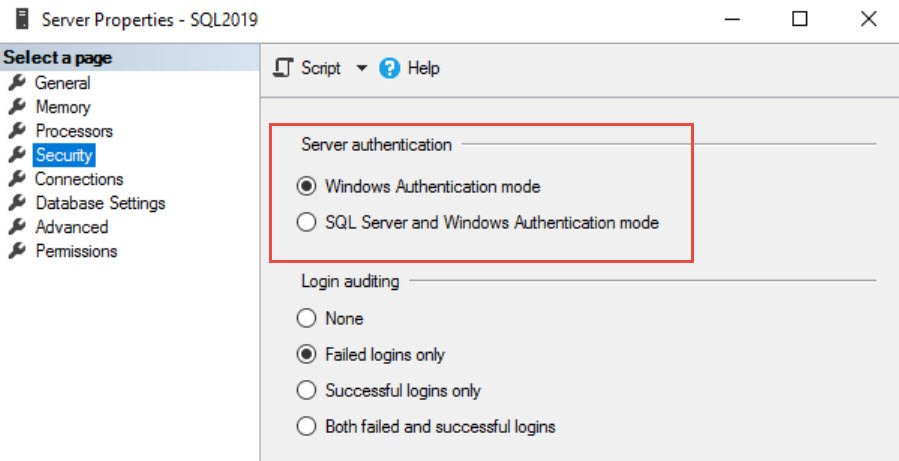Screen dimensions: 899x461
Task: Select Successful logins only option
Action: [306, 390]
